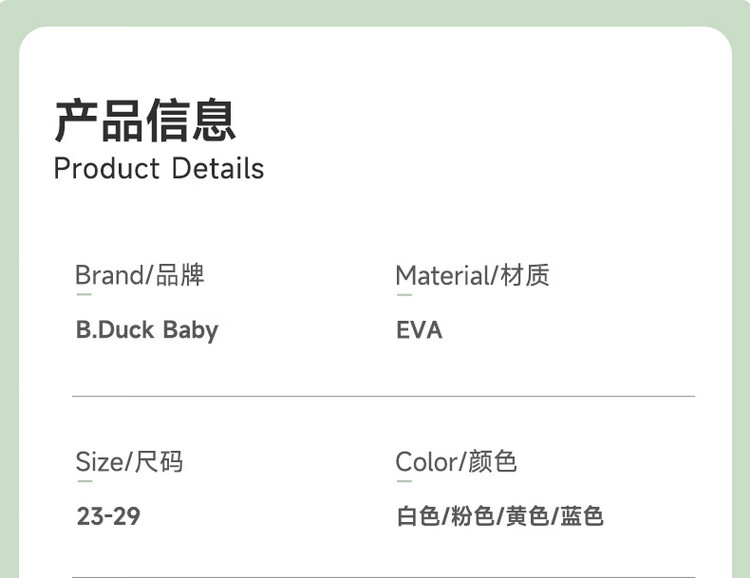Click the green dash under Brand/品牌
The width and height of the screenshot is (750, 578).
pos(83,295)
